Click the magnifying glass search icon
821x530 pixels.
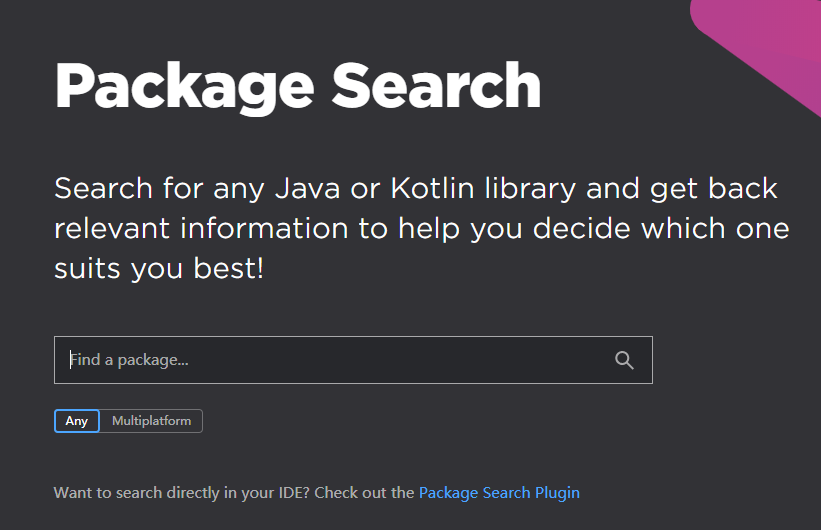625,361
